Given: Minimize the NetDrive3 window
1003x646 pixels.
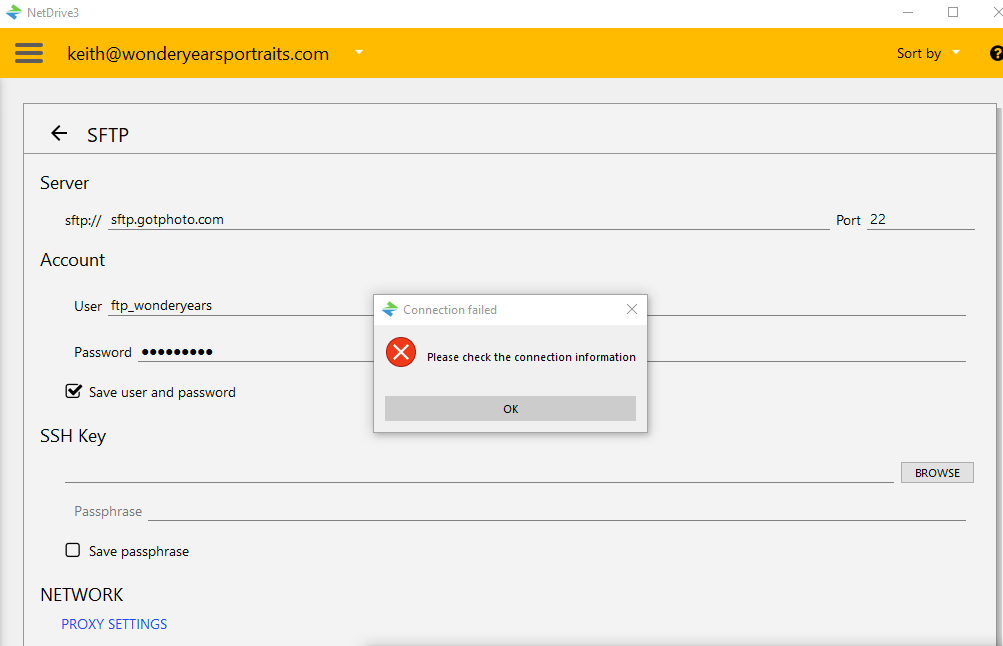Looking at the screenshot, I should tap(906, 12).
